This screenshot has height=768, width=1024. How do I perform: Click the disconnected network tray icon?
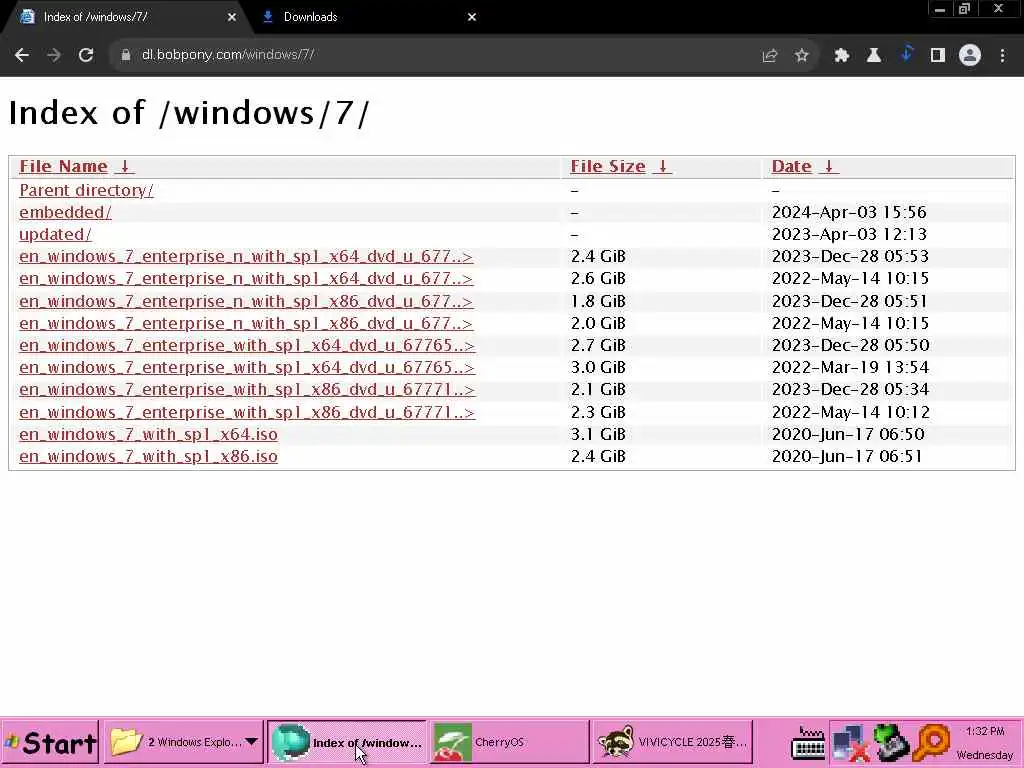tap(850, 744)
